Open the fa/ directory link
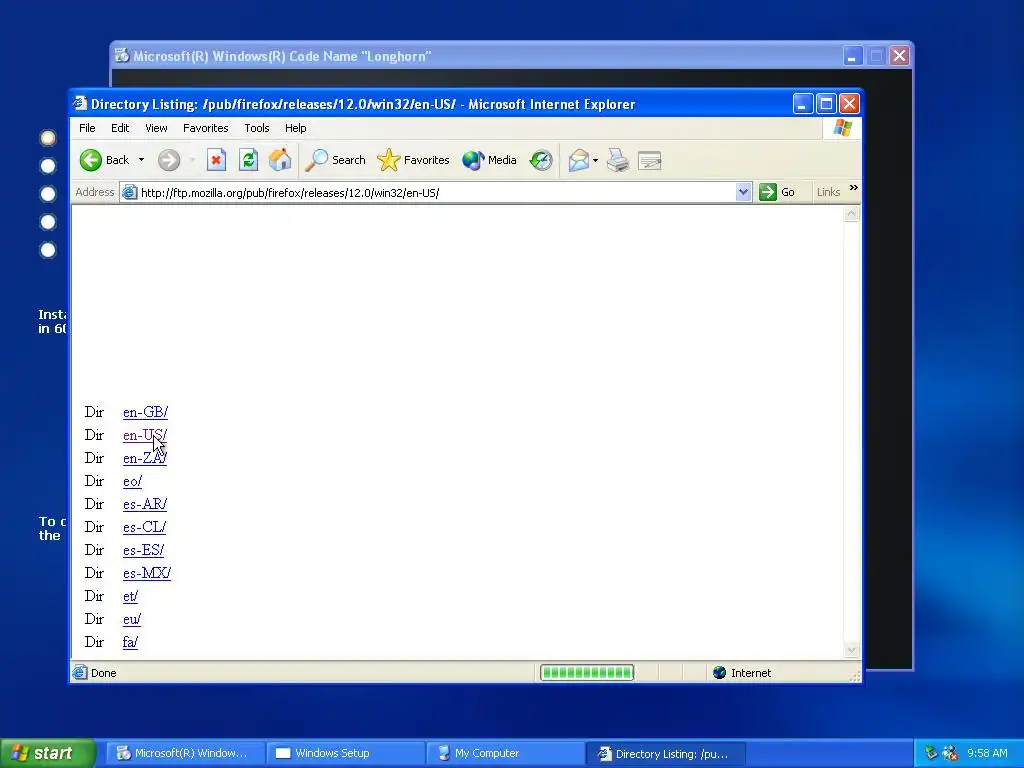The height and width of the screenshot is (768, 1024). click(x=130, y=642)
